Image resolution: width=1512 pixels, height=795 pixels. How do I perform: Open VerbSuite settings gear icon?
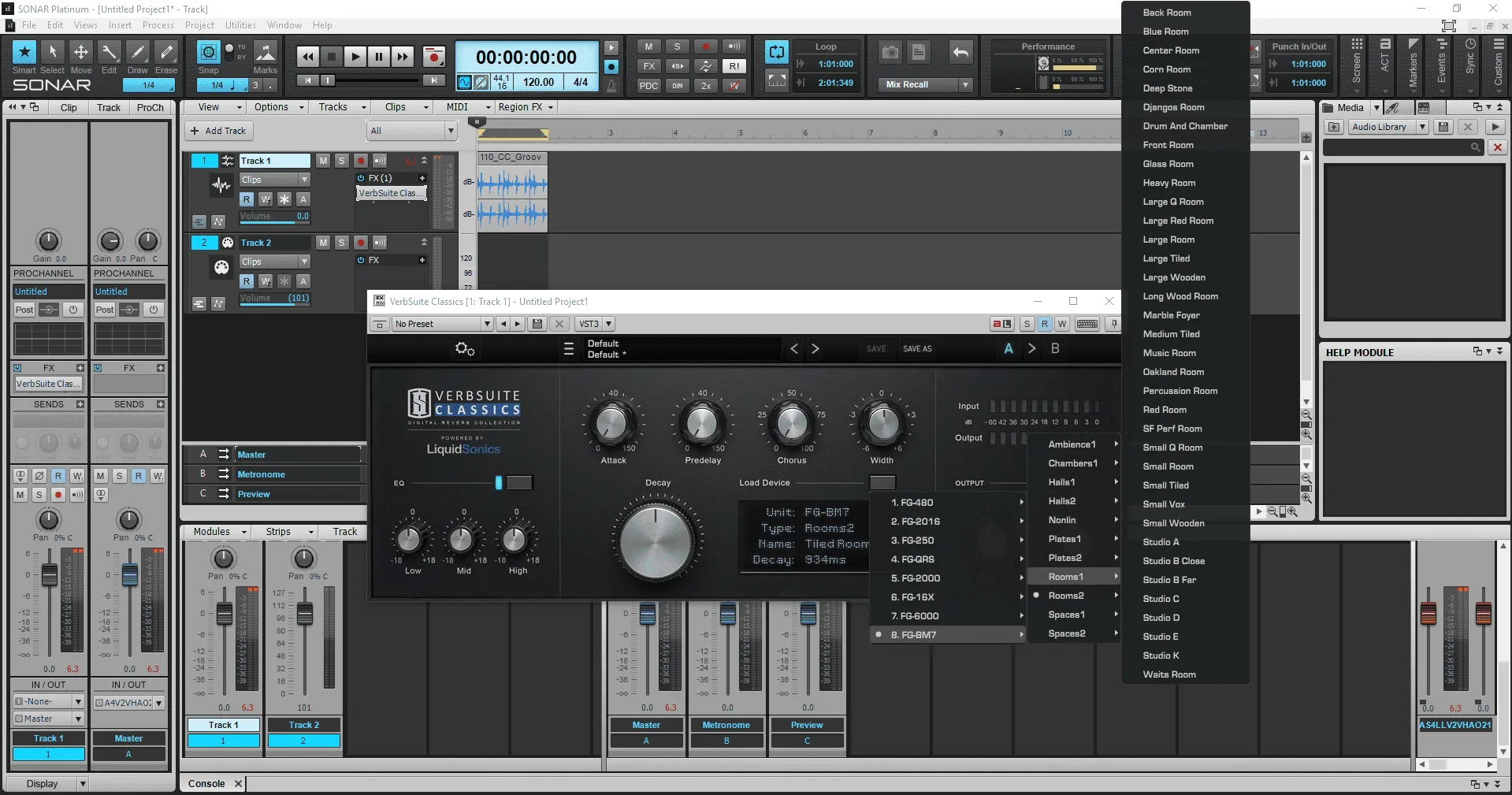point(465,348)
